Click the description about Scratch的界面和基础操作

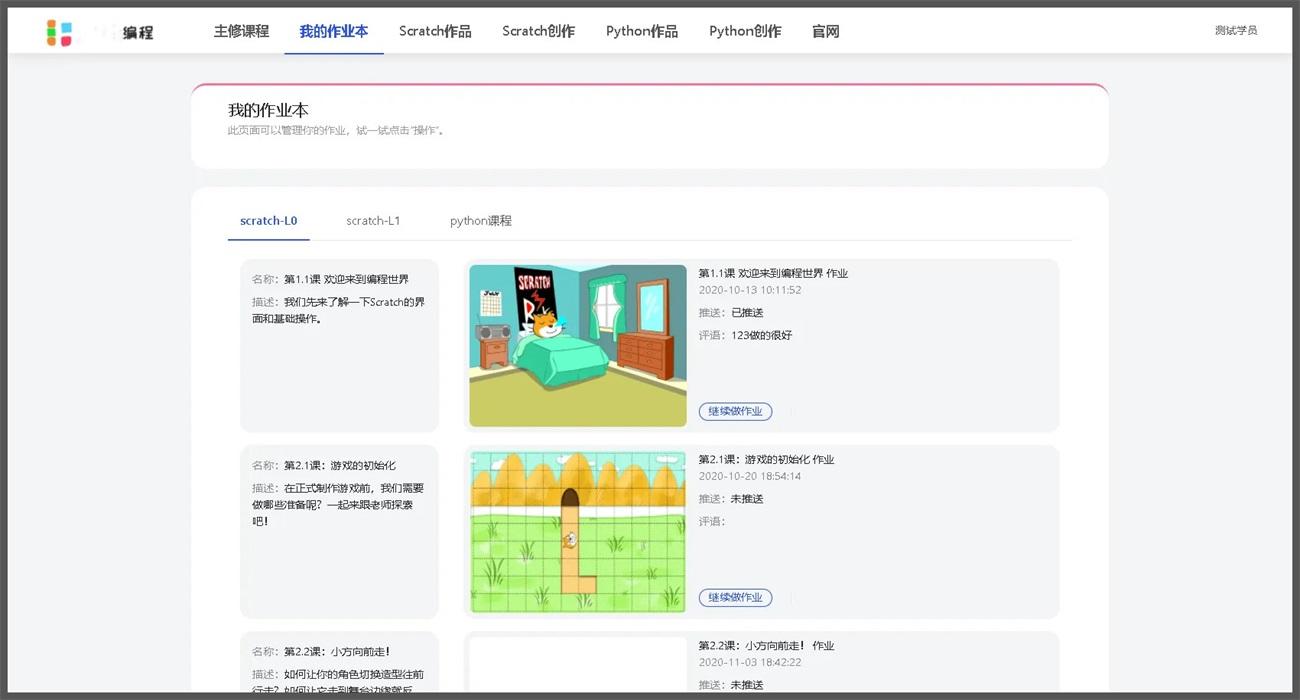[x=338, y=310]
